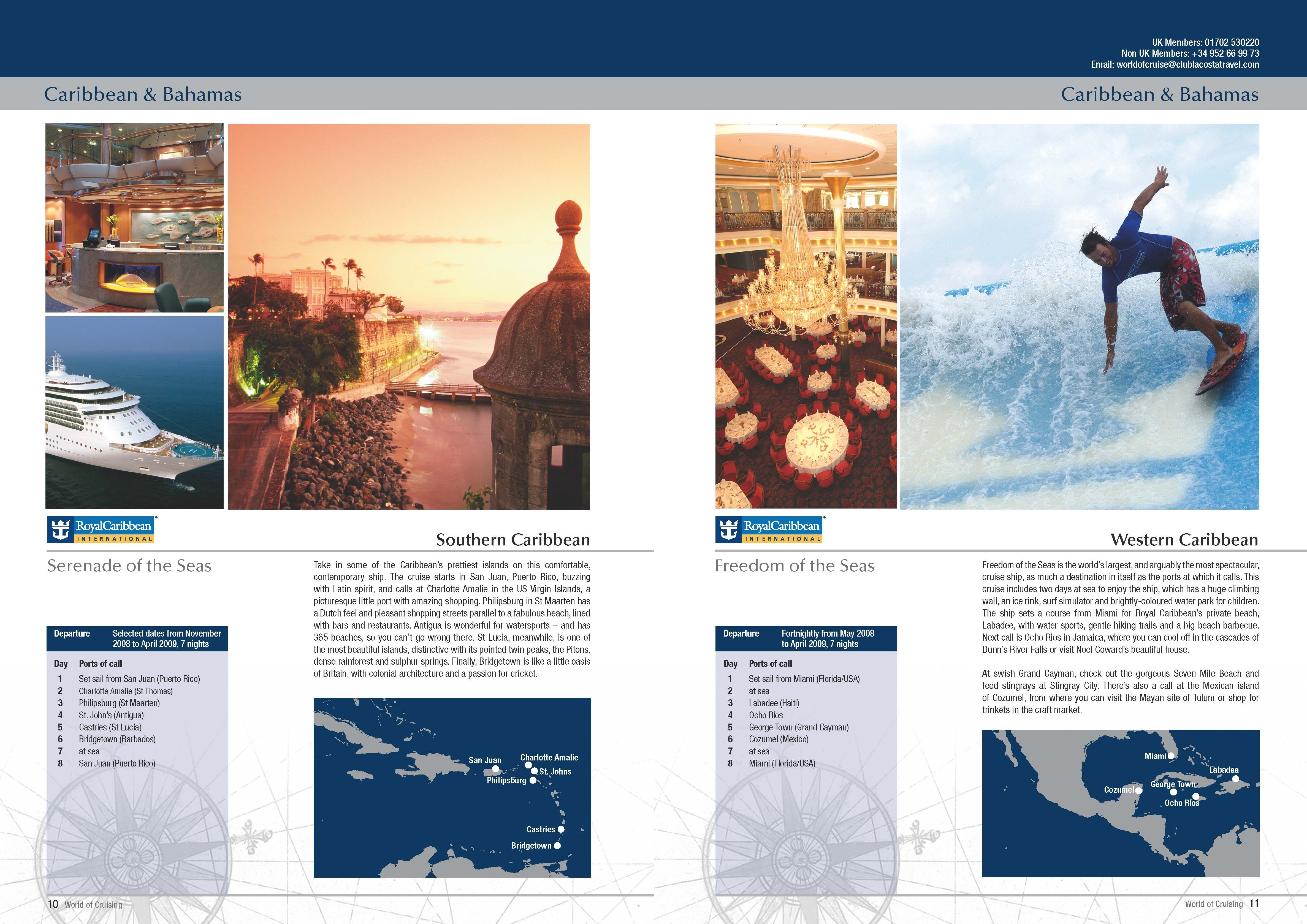1307x924 pixels.
Task: Click the San Juan sunset fortress photo
Action: pos(409,316)
